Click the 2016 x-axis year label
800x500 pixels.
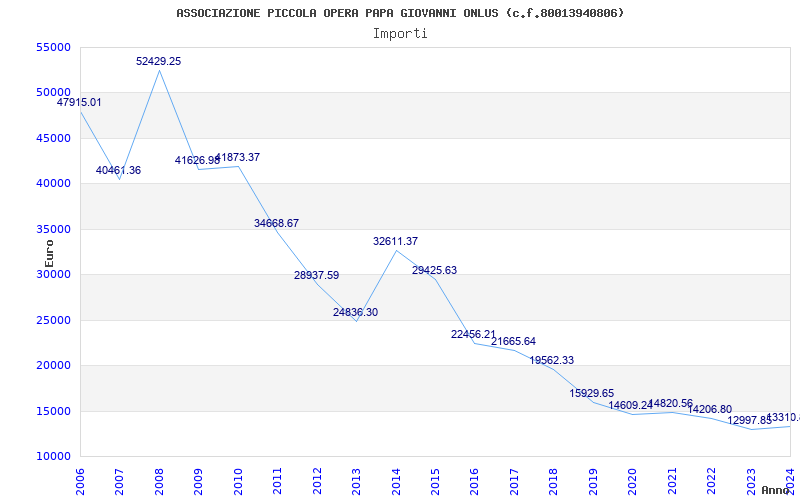474,482
